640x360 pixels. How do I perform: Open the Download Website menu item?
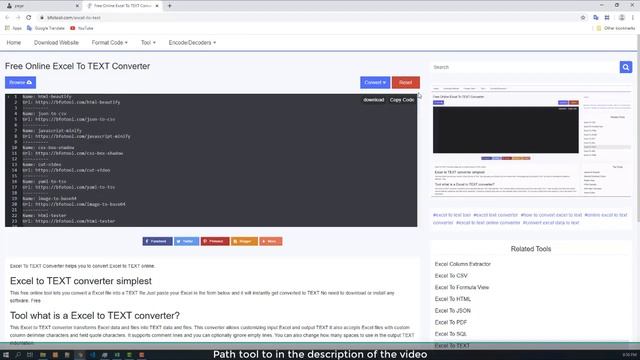click(56, 42)
